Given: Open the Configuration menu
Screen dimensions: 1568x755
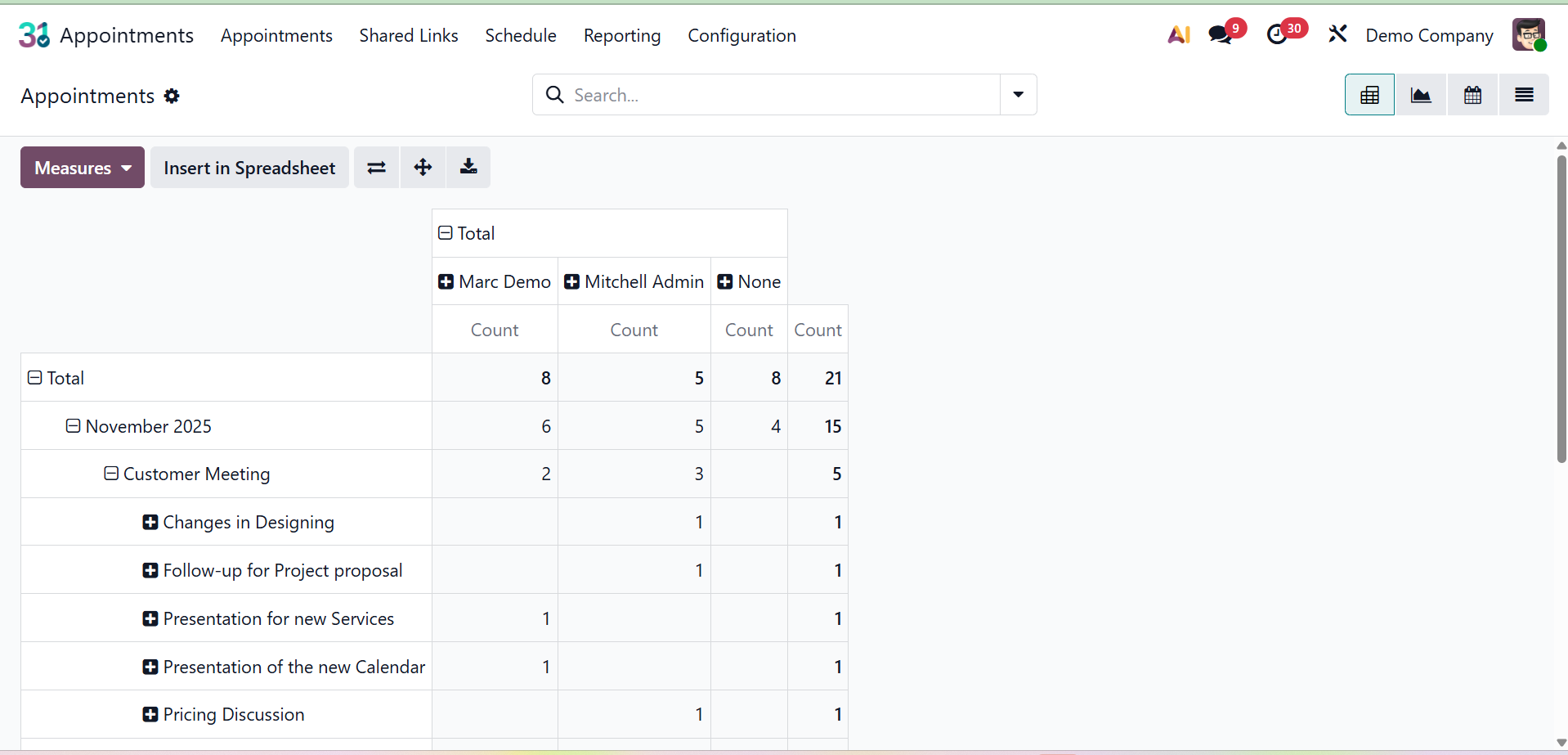Looking at the screenshot, I should 741,36.
